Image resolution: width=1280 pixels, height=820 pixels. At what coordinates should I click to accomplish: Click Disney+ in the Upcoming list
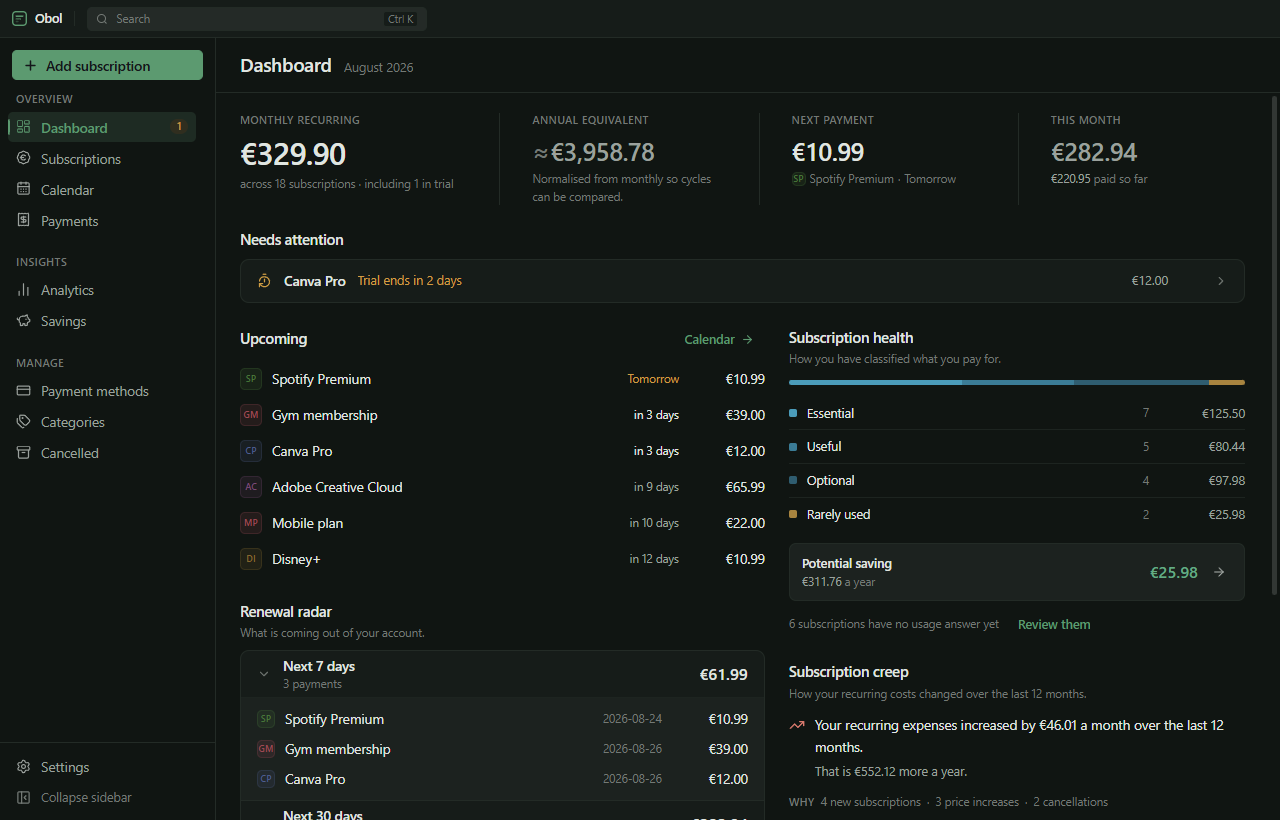[502, 559]
